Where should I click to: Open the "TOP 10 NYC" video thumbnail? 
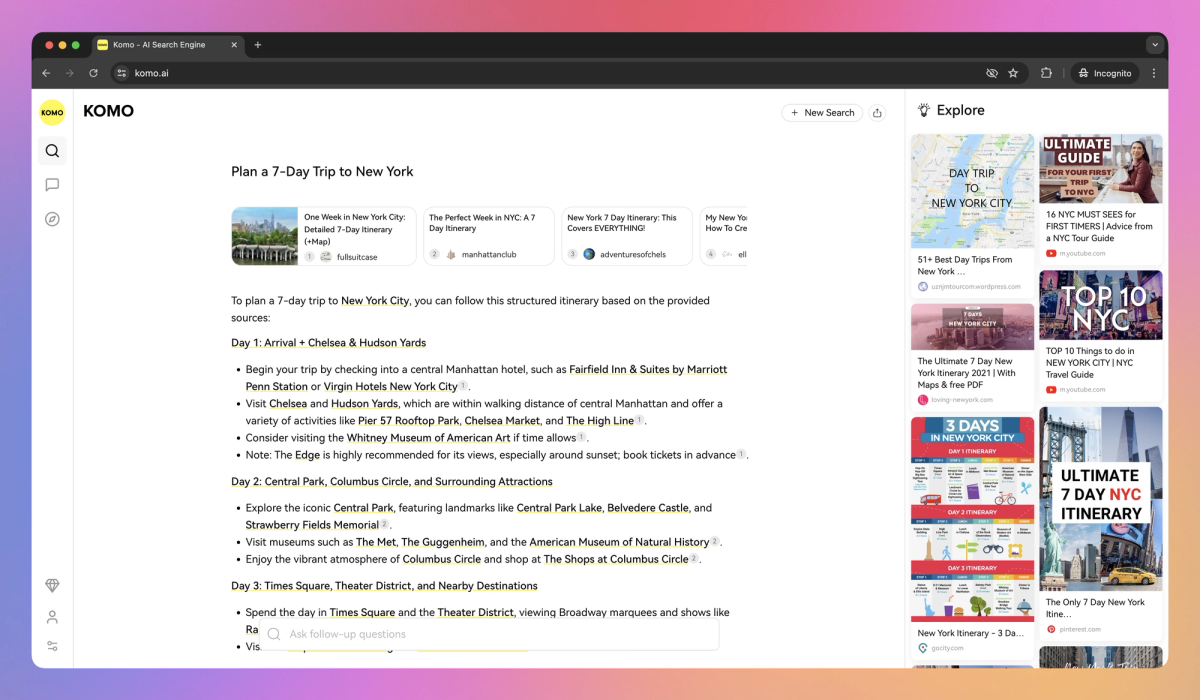1100,303
